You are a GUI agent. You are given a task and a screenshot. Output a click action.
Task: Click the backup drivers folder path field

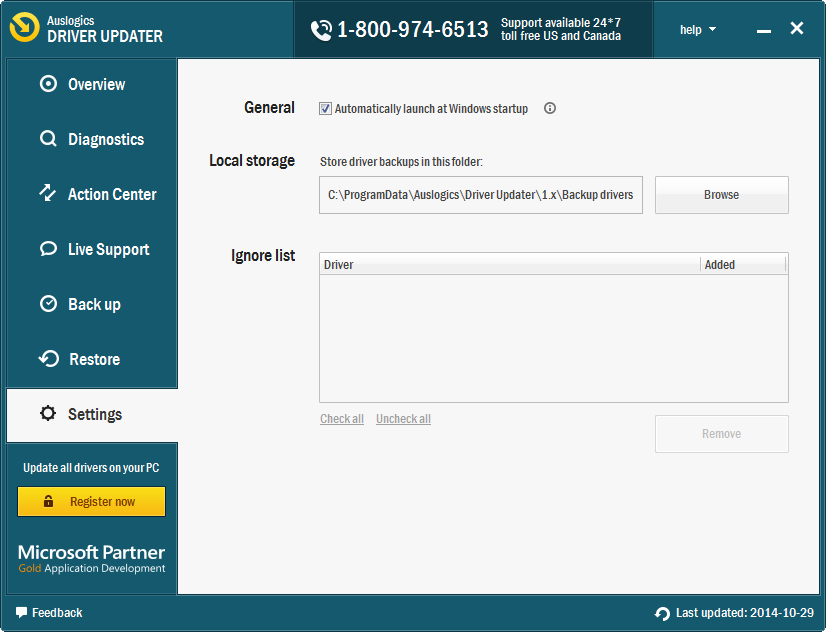click(x=480, y=195)
